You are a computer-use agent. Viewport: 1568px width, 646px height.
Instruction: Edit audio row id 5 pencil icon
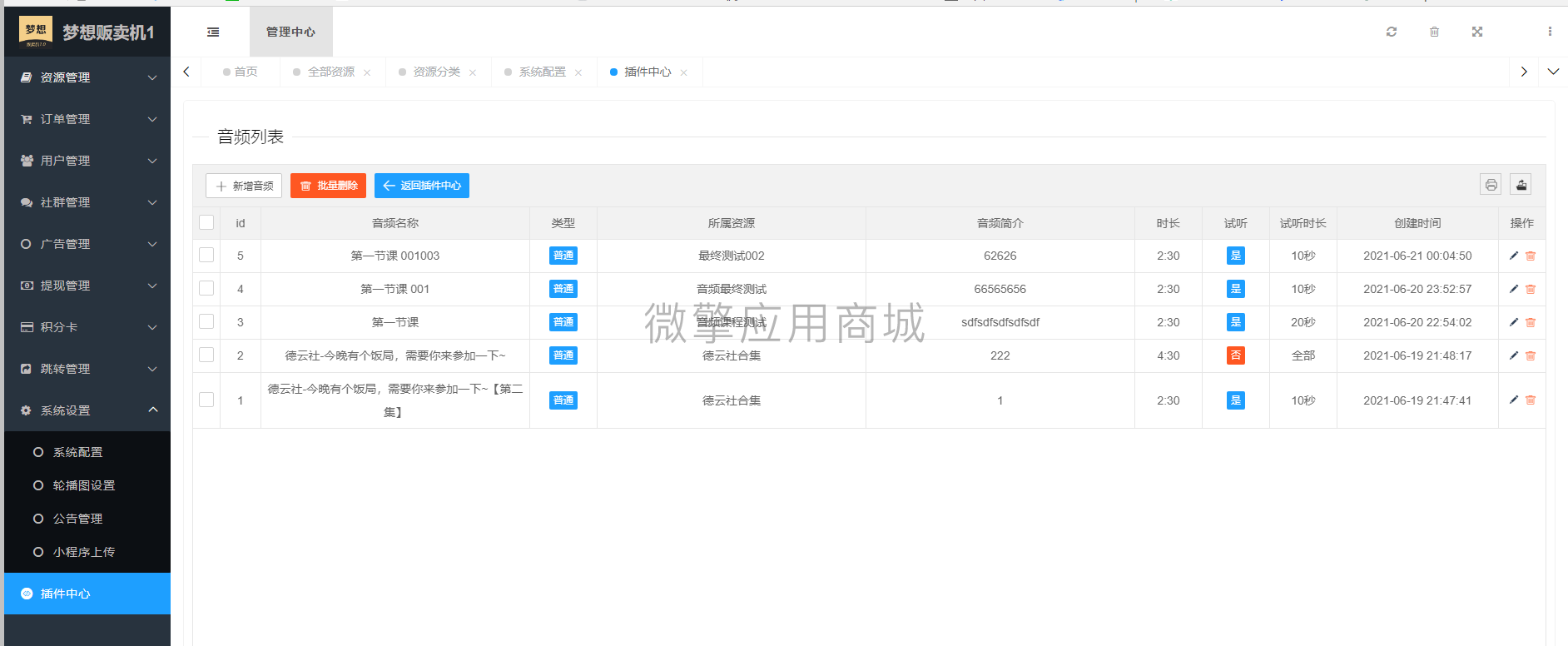[1514, 256]
